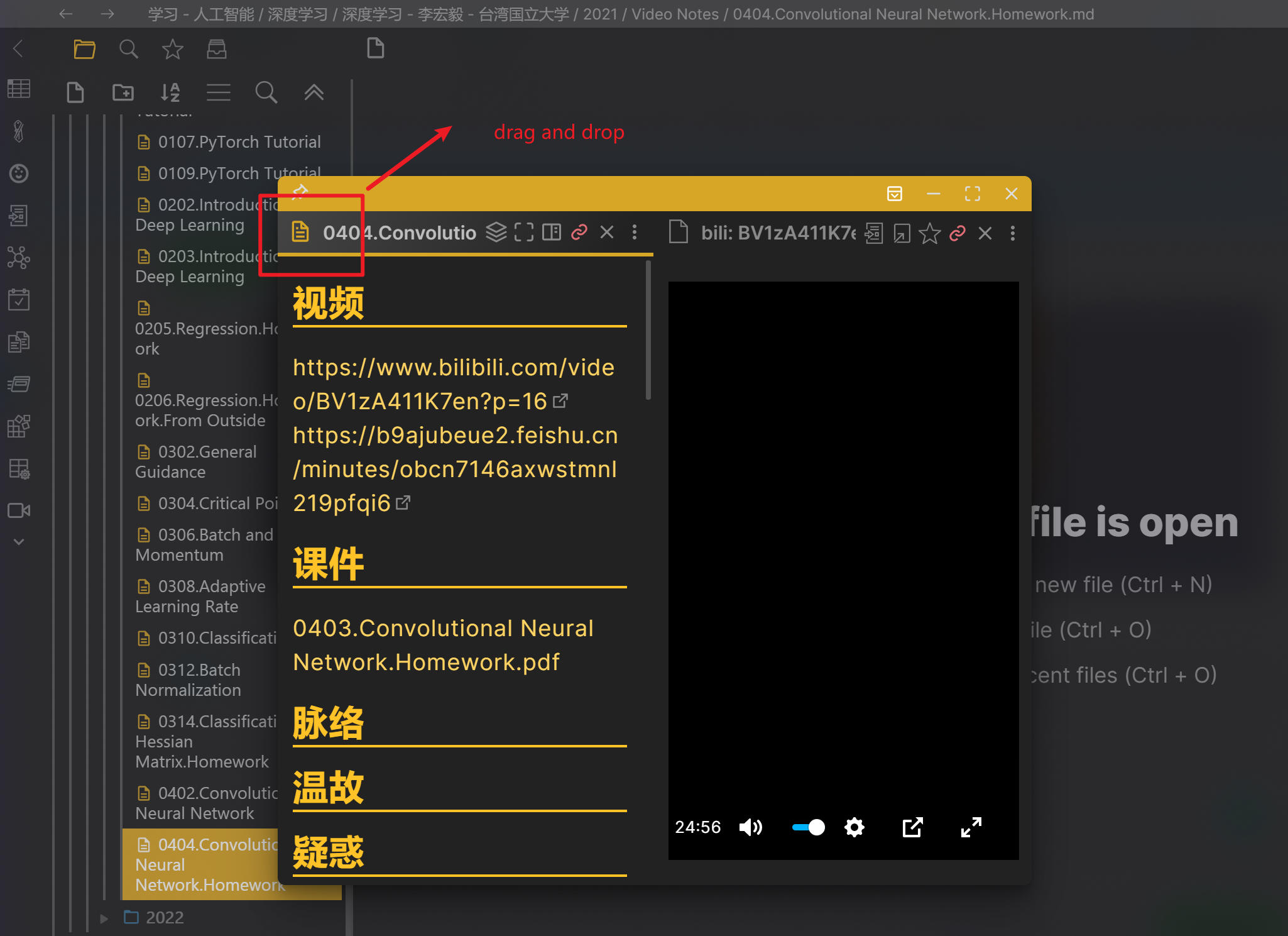Expand the 2022 folder in the file tree
Image resolution: width=1288 pixels, height=936 pixels.
(104, 918)
